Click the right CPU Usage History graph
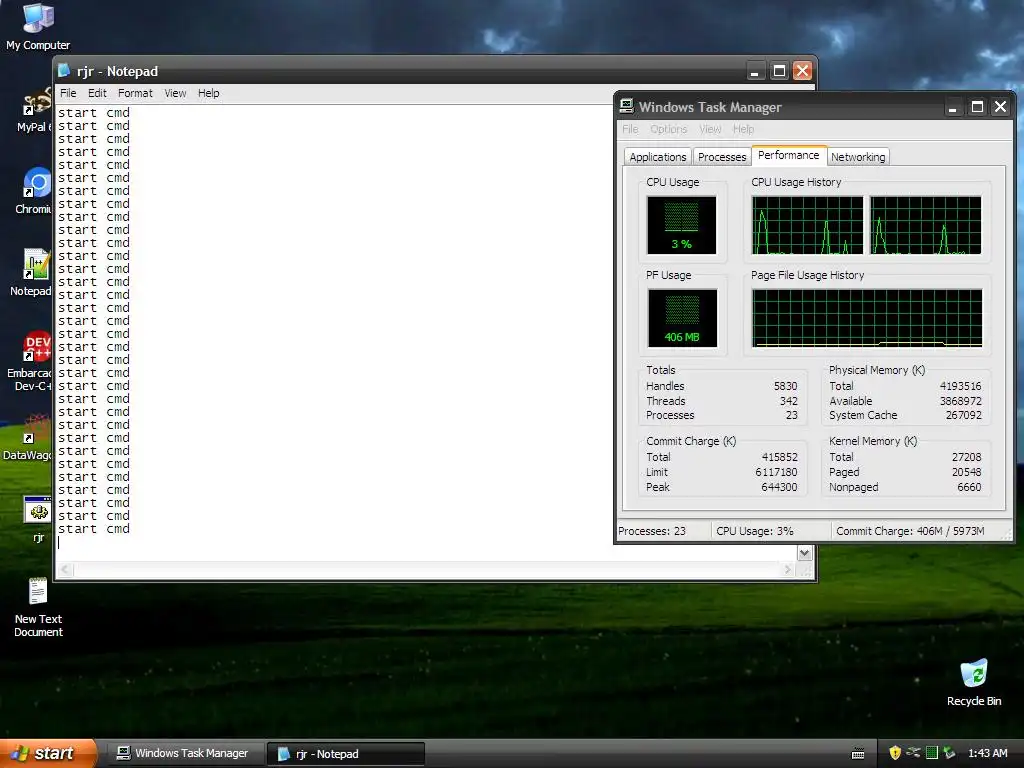 pos(925,225)
